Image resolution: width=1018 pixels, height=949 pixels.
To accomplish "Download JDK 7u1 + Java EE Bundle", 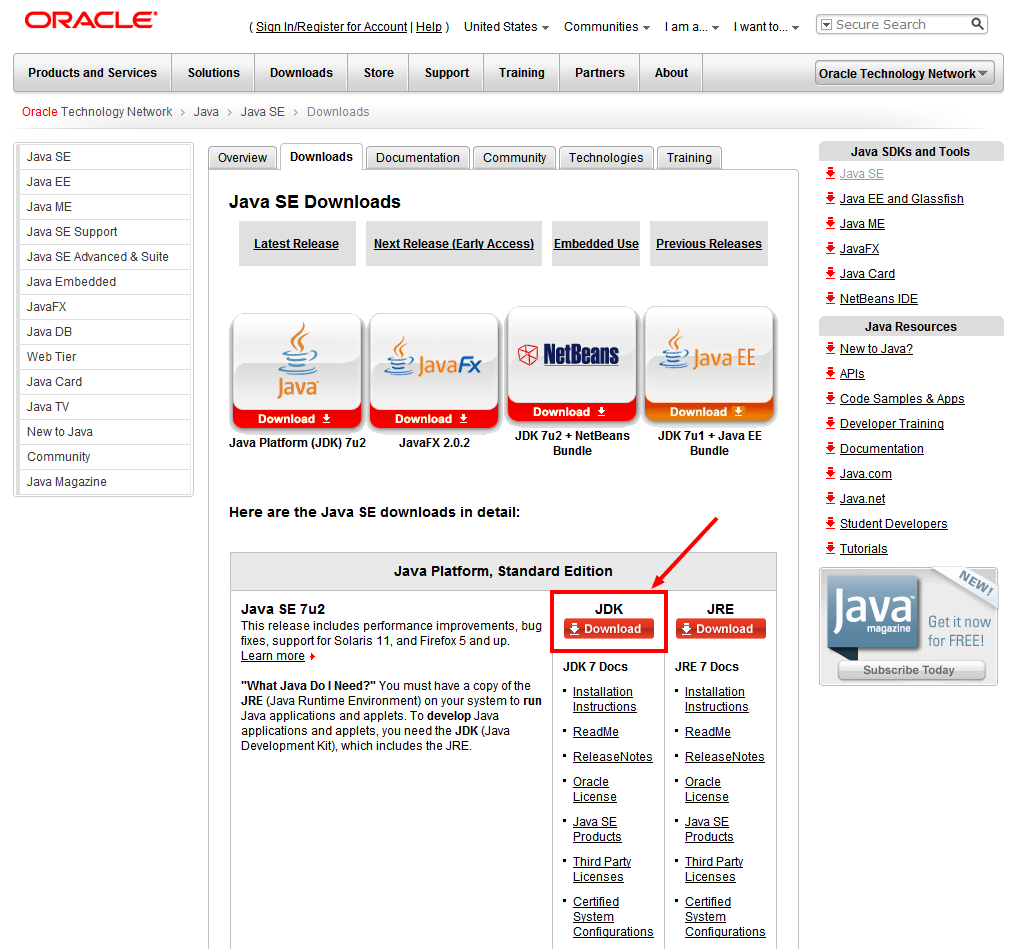I will [709, 412].
